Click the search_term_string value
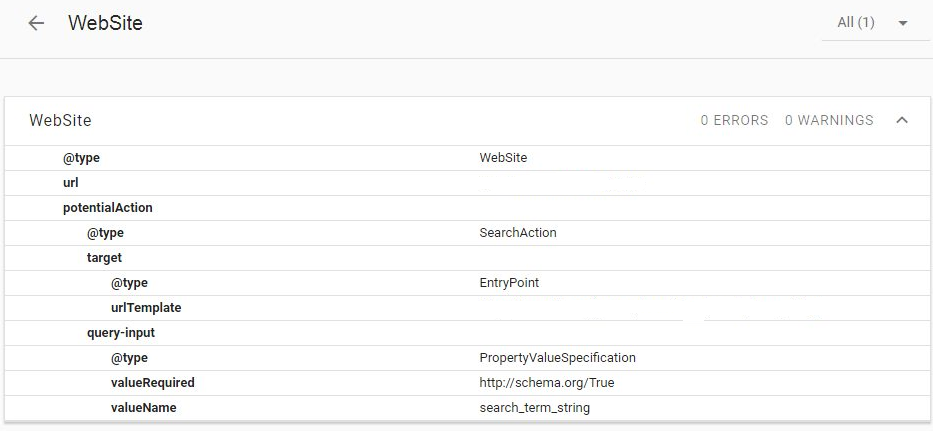The width and height of the screenshot is (933, 431). coord(534,408)
